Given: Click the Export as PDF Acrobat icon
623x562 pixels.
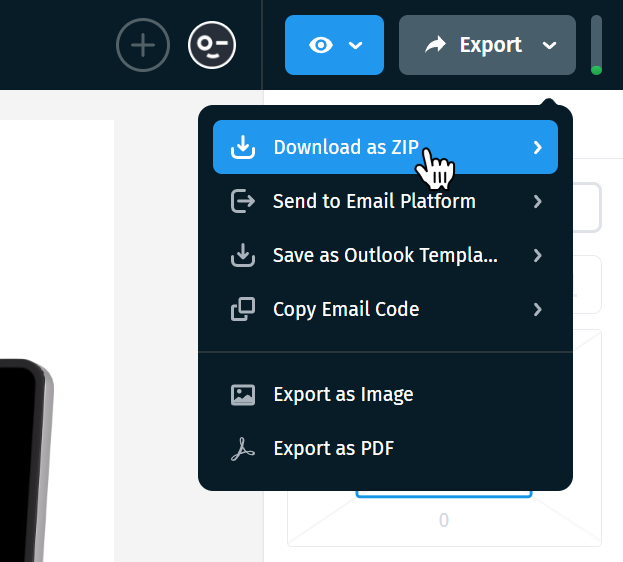Looking at the screenshot, I should pyautogui.click(x=243, y=449).
